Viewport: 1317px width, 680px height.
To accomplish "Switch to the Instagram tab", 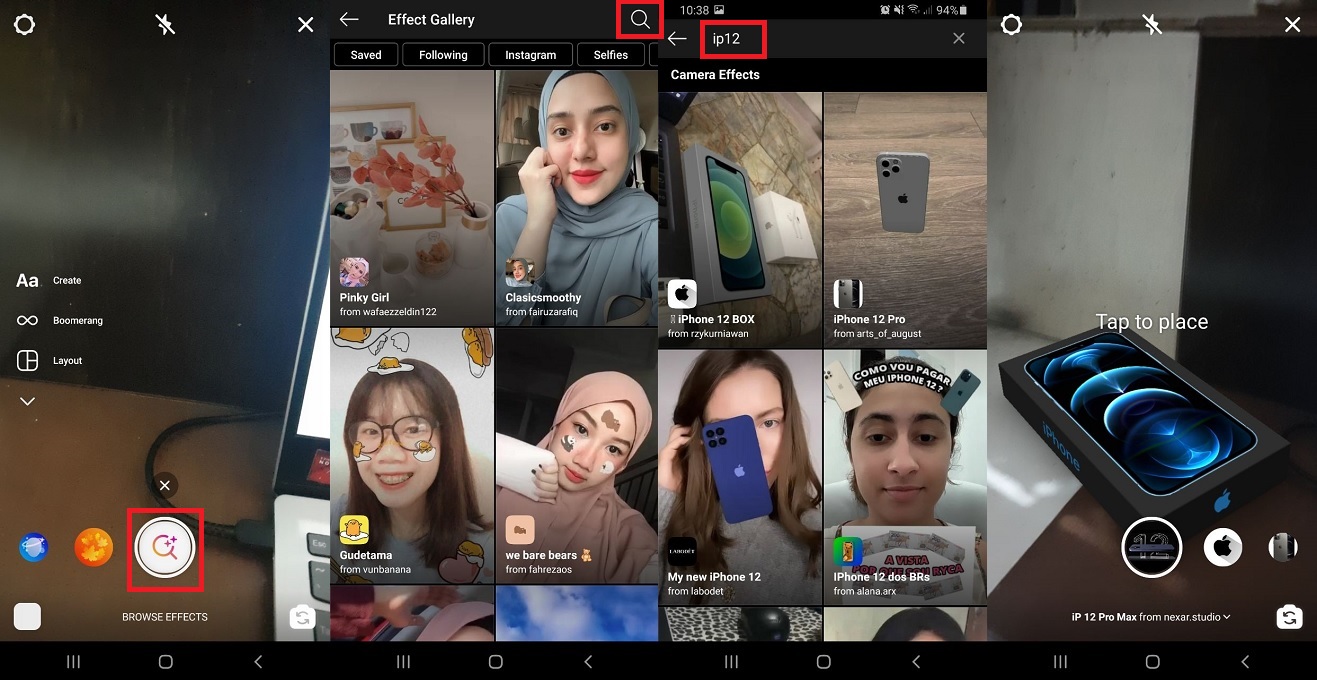I will point(530,55).
